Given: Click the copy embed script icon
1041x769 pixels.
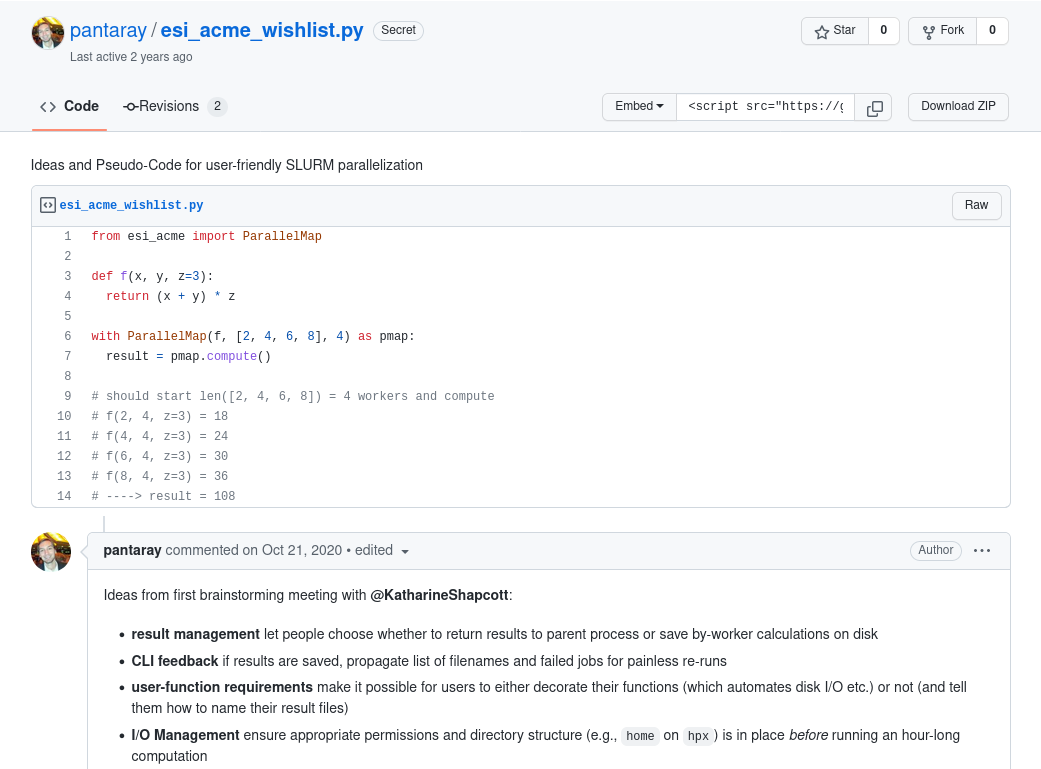Looking at the screenshot, I should pyautogui.click(x=874, y=108).
